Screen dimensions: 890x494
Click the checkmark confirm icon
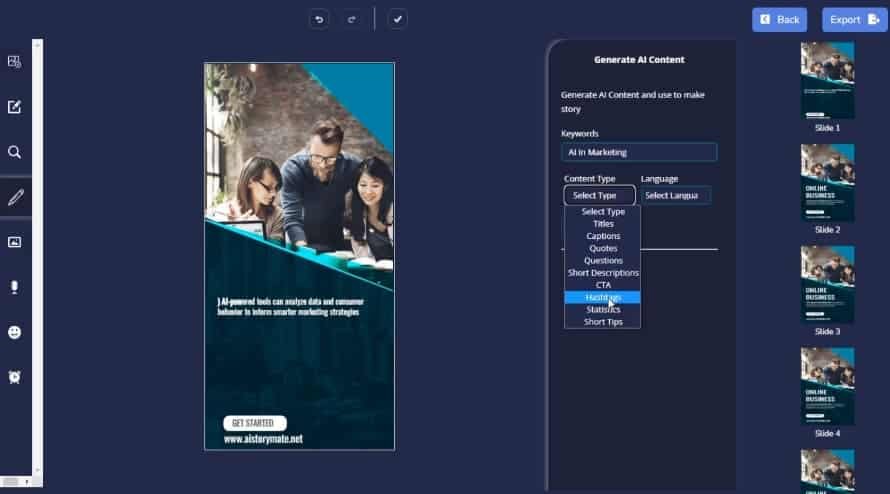(397, 19)
